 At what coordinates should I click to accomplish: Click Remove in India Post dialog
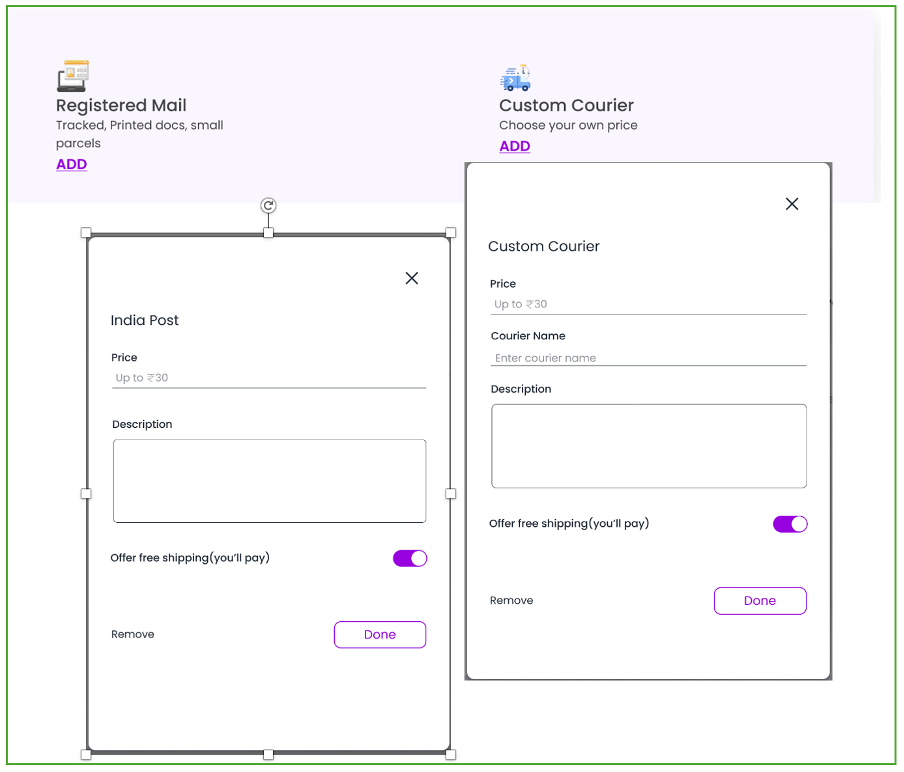[x=133, y=634]
